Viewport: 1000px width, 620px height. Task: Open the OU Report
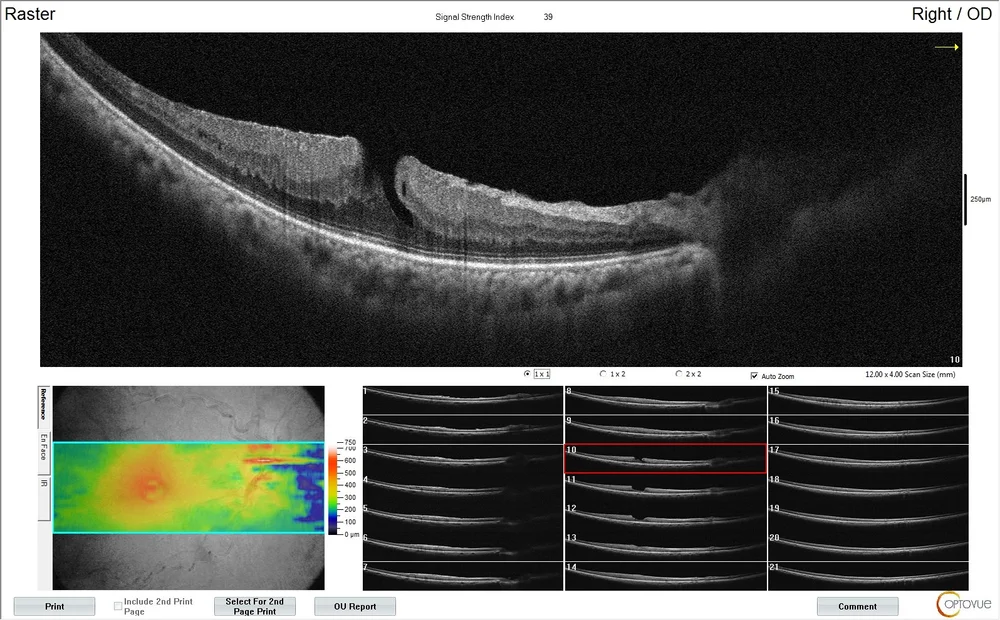(x=354, y=606)
